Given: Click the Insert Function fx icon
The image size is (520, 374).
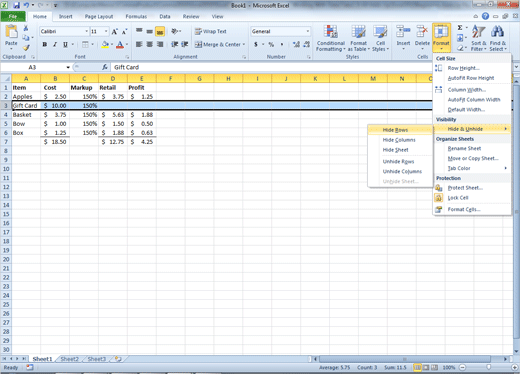Looking at the screenshot, I should [x=105, y=67].
